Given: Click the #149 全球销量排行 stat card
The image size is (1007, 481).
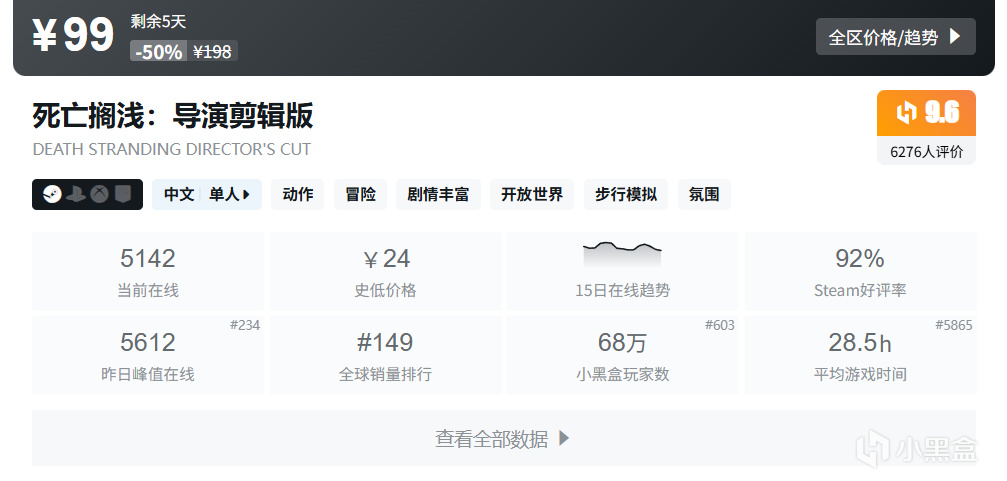Looking at the screenshot, I should click(385, 354).
